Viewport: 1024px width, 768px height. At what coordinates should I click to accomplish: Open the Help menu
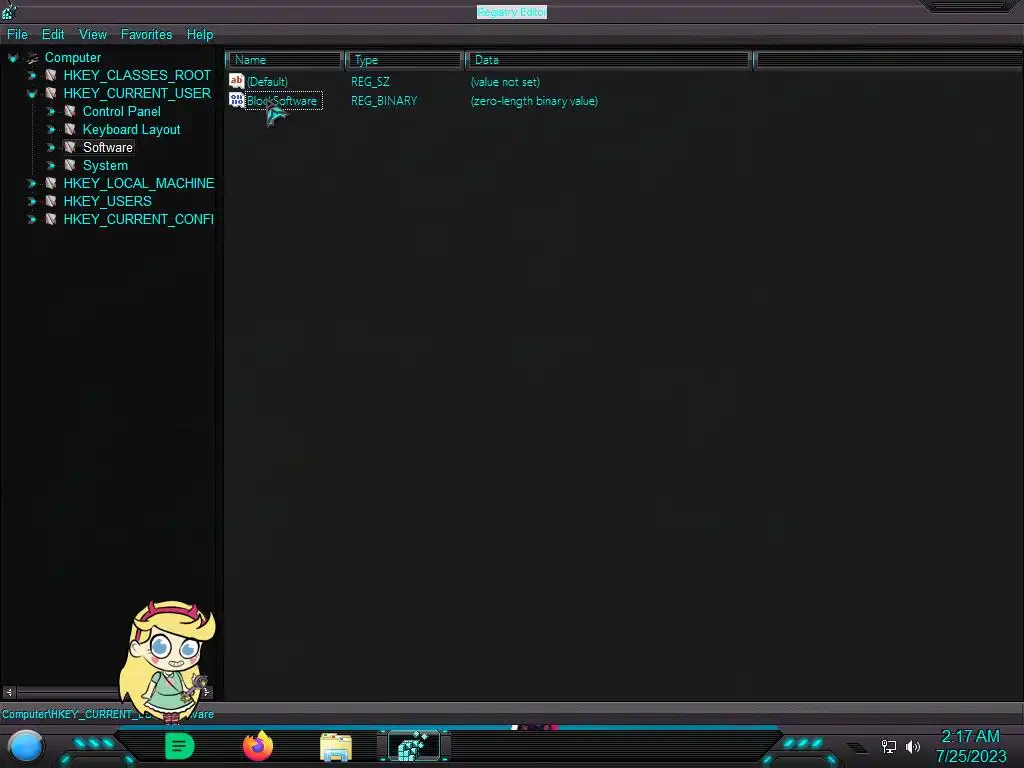coord(200,35)
